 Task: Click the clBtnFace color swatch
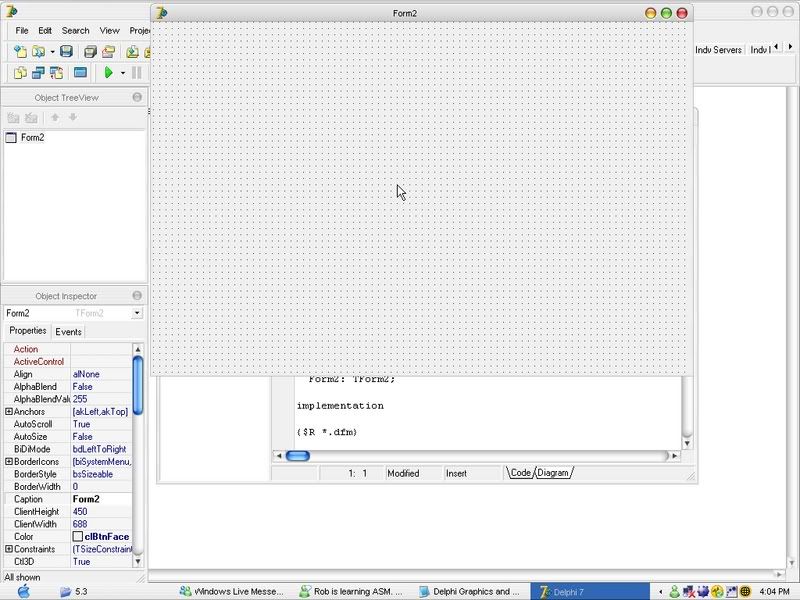(x=78, y=537)
